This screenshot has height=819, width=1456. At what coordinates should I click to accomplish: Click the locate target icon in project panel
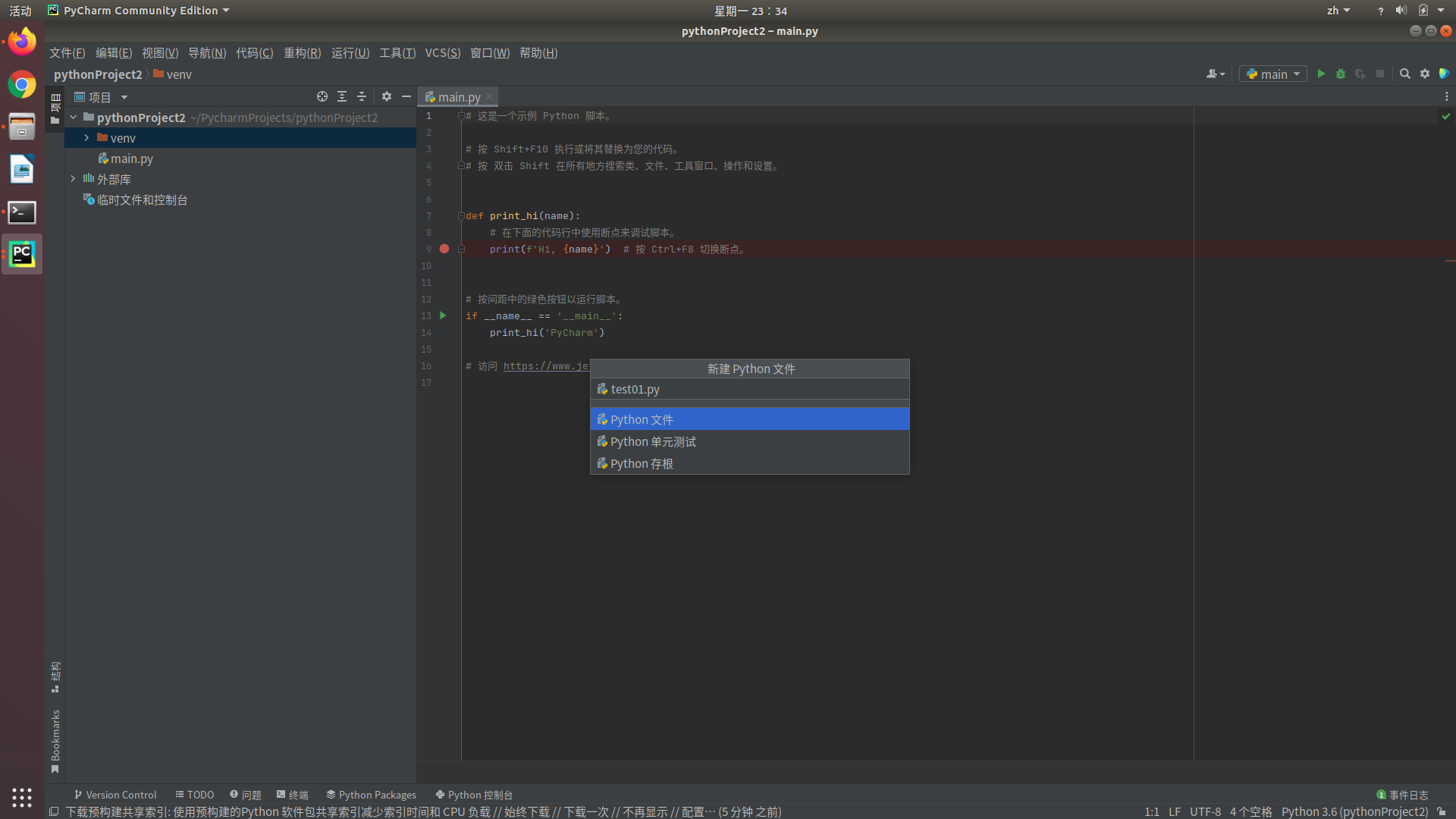(x=322, y=96)
